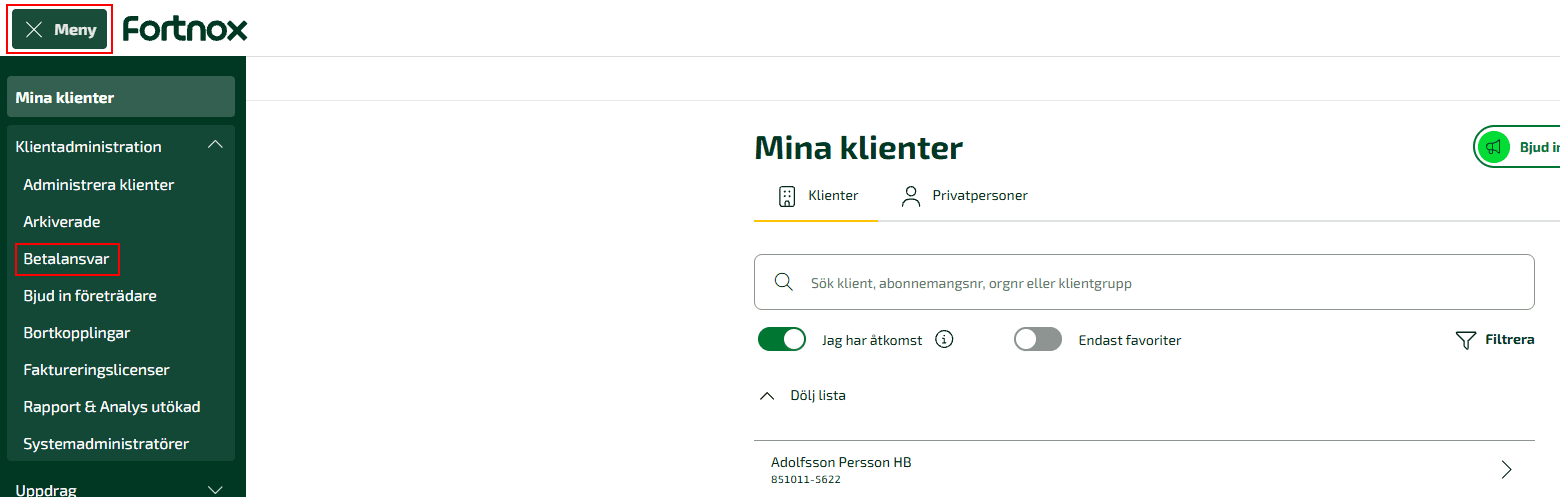1560x497 pixels.
Task: Open Faktureringslicenser menu entry
Action: 97,369
